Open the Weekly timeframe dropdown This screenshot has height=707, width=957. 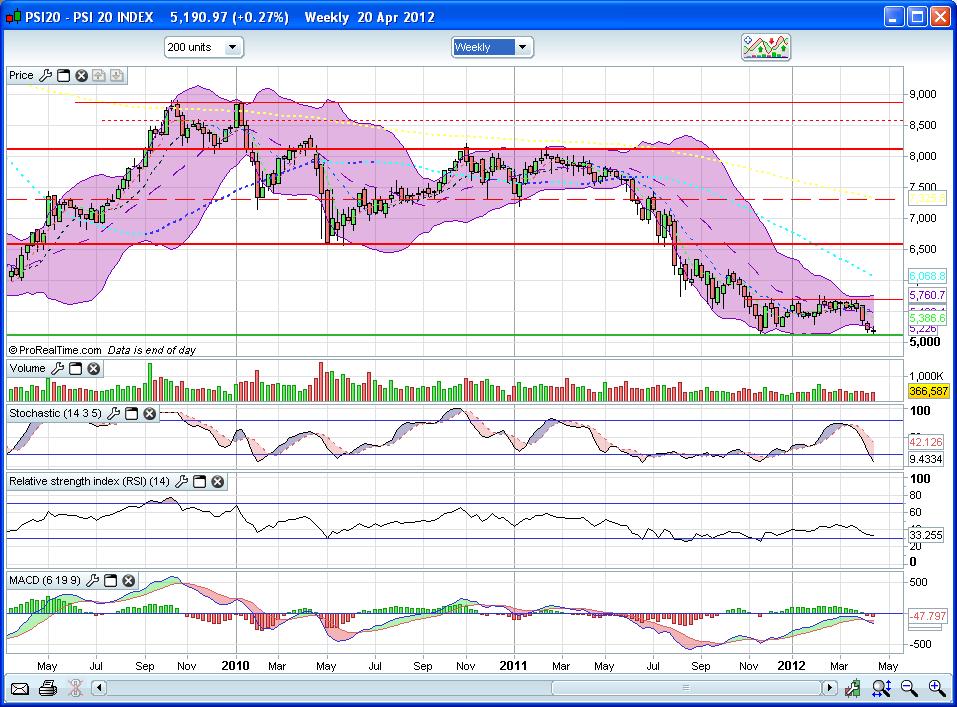pyautogui.click(x=492, y=47)
